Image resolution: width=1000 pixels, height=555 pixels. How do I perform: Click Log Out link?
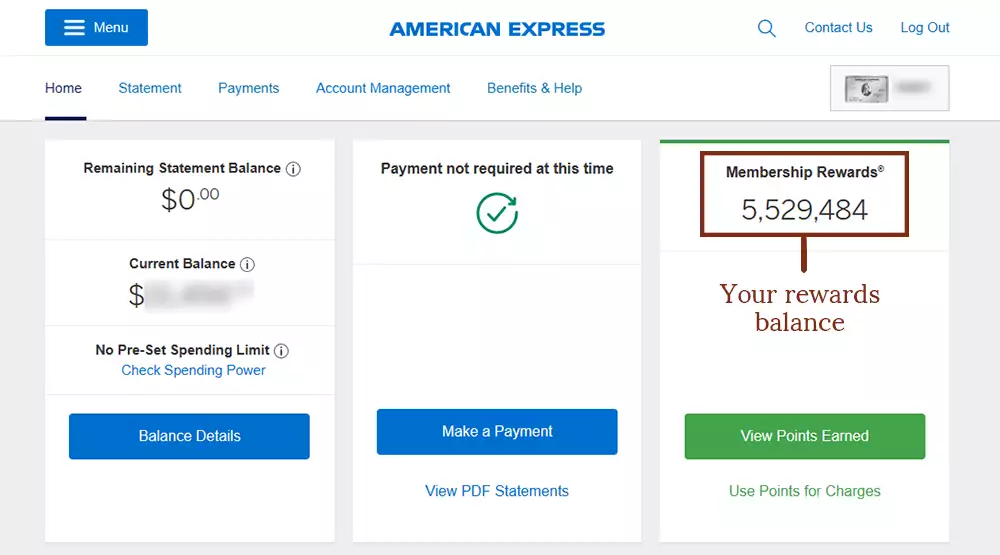[x=925, y=28]
